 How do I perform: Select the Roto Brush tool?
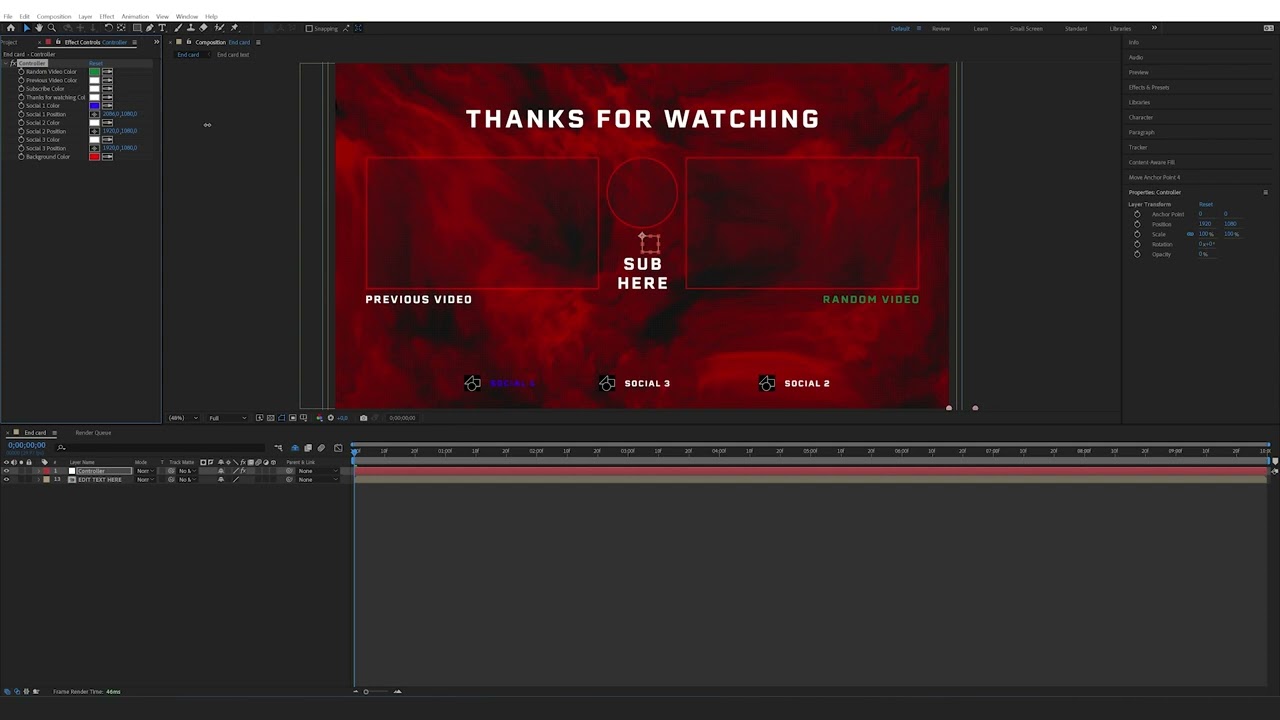(x=219, y=28)
